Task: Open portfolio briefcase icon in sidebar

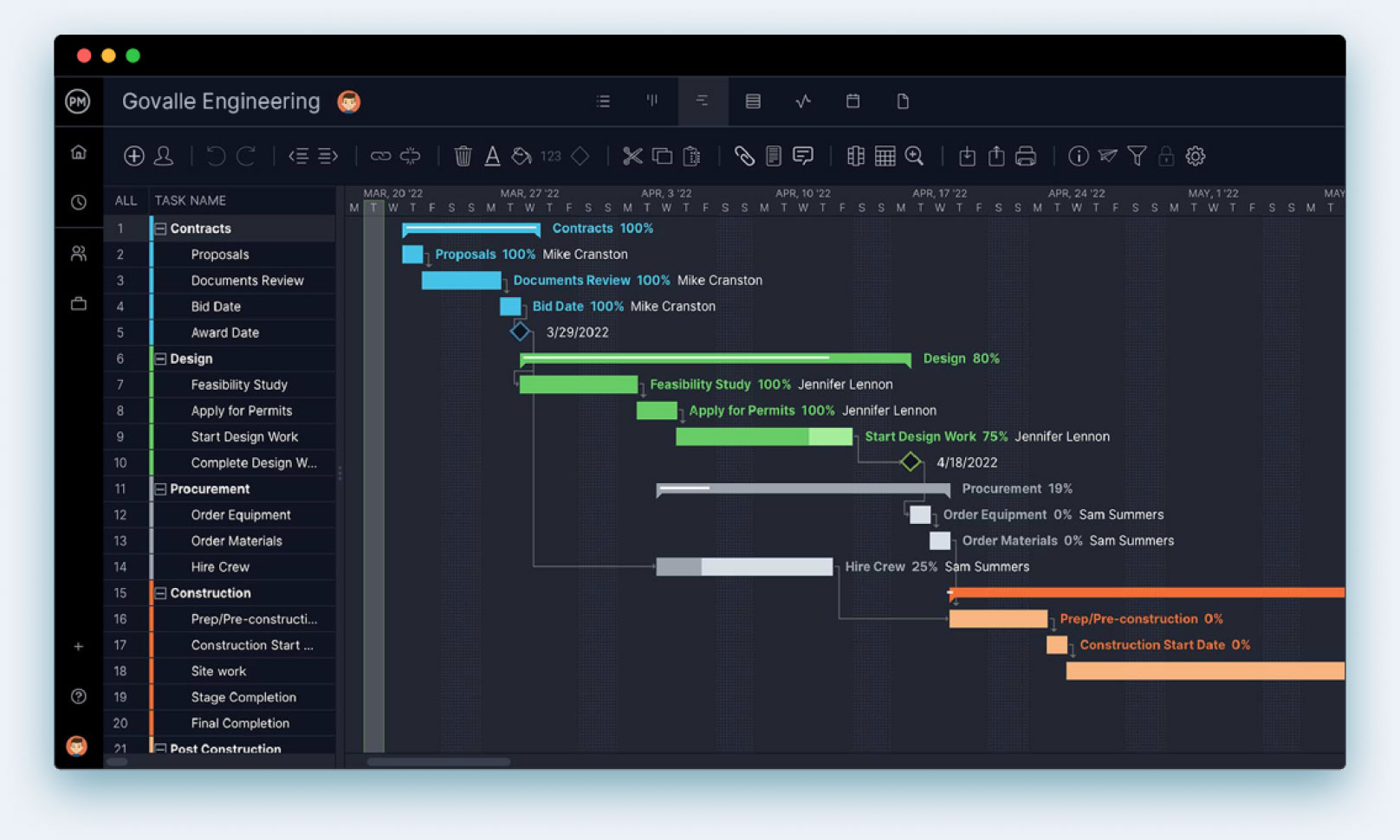Action: pyautogui.click(x=78, y=303)
